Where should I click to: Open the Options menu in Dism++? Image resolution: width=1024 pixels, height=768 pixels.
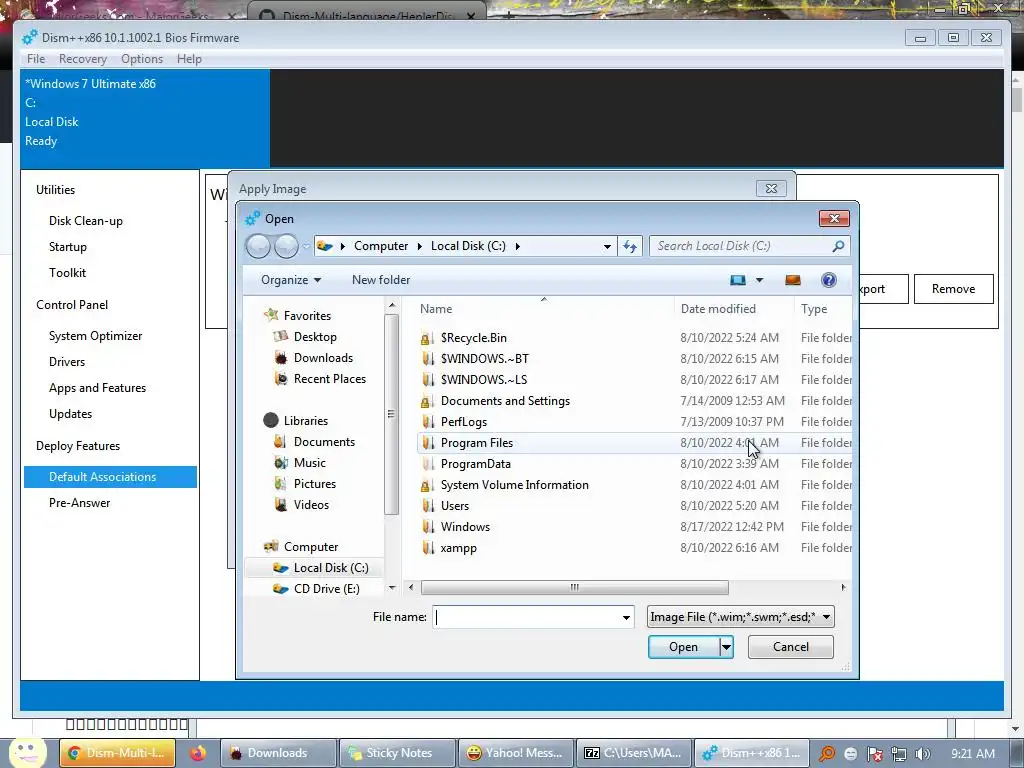(142, 59)
